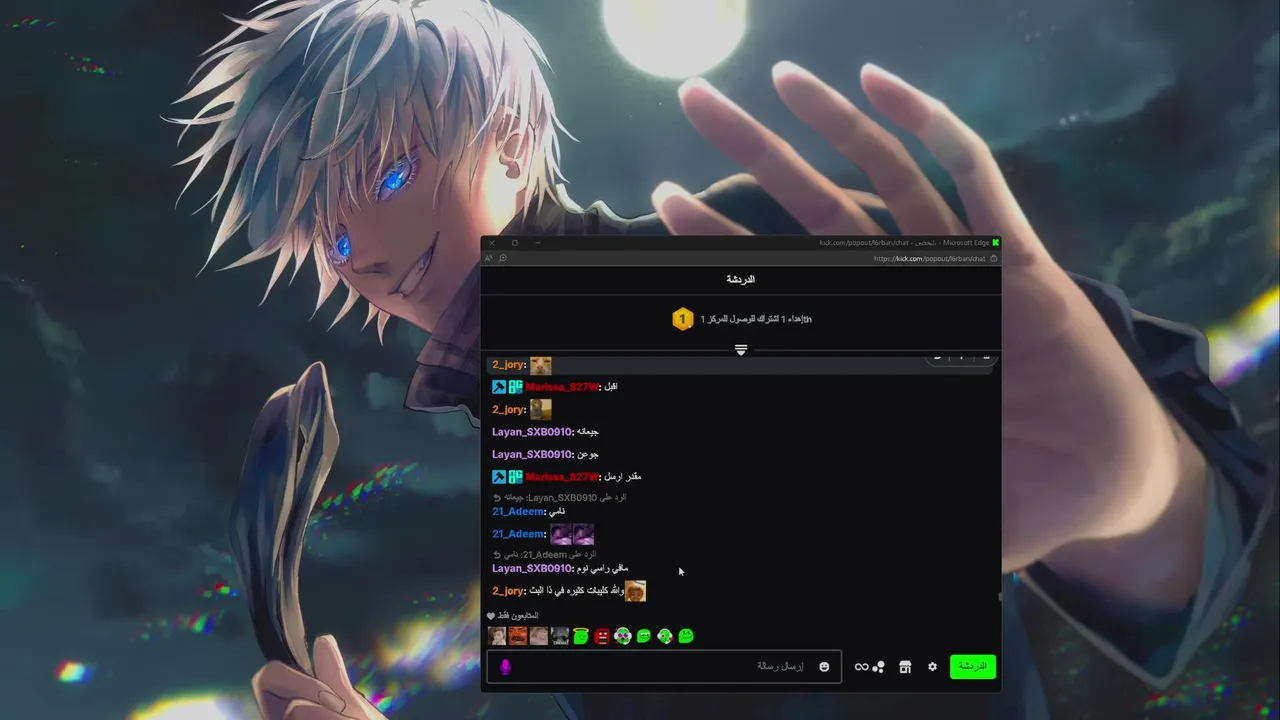
Task: Insert the green flat-mouth emote
Action: pos(644,636)
